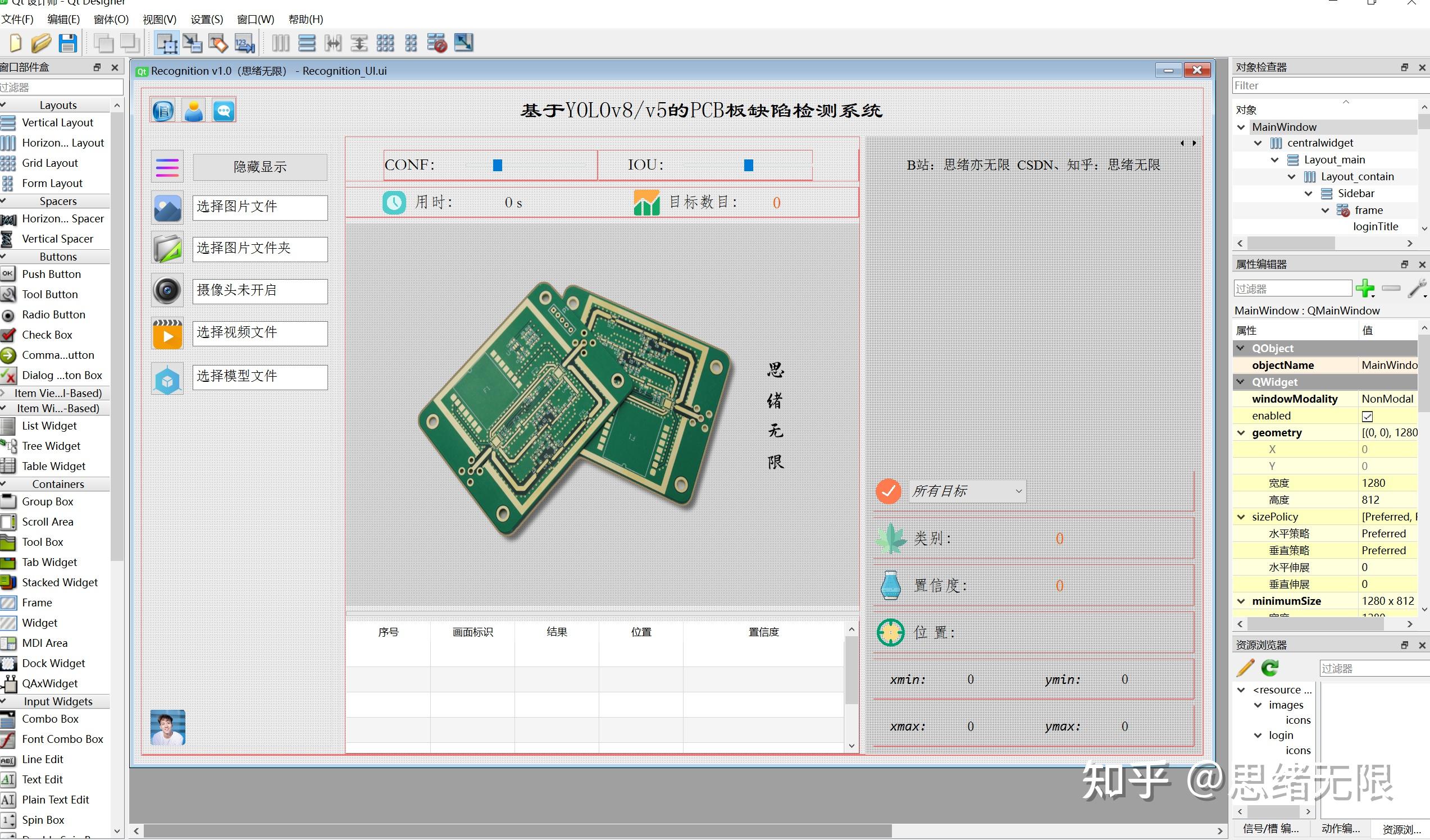Expand the minimumSize section in properties
The image size is (1430, 840).
coord(1244,600)
